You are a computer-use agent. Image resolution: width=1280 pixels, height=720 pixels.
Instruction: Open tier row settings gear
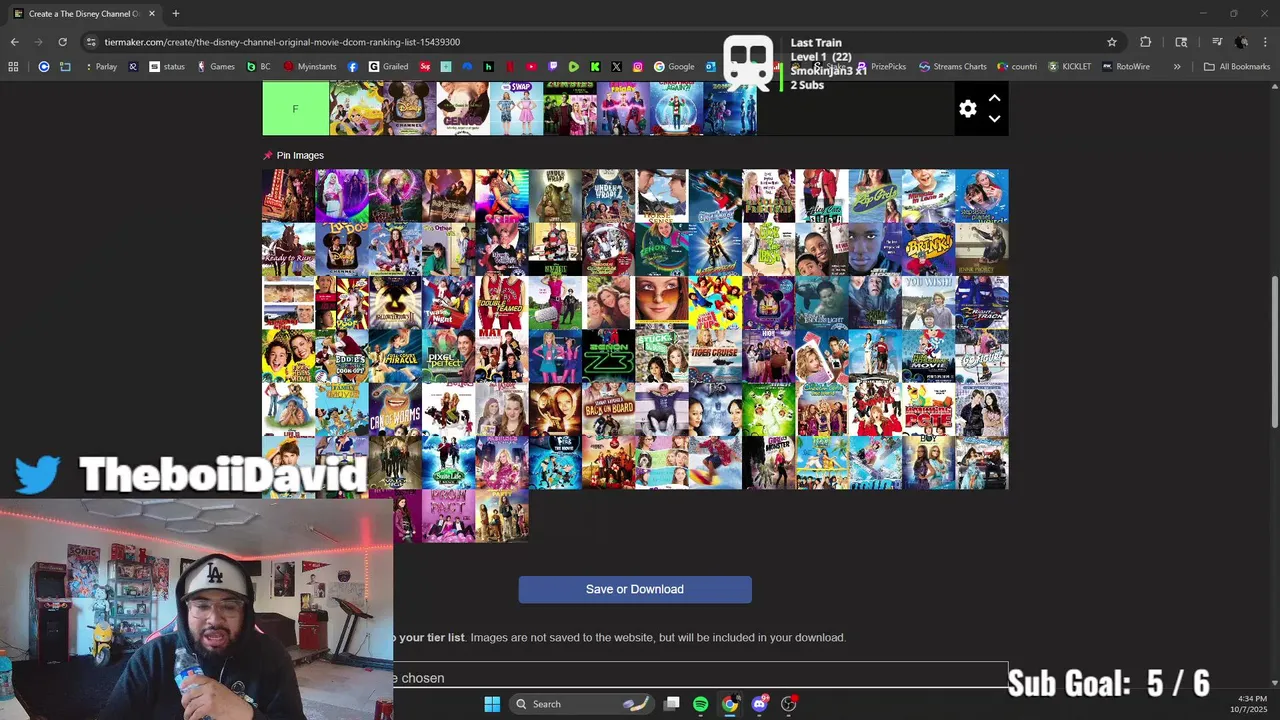[967, 109]
